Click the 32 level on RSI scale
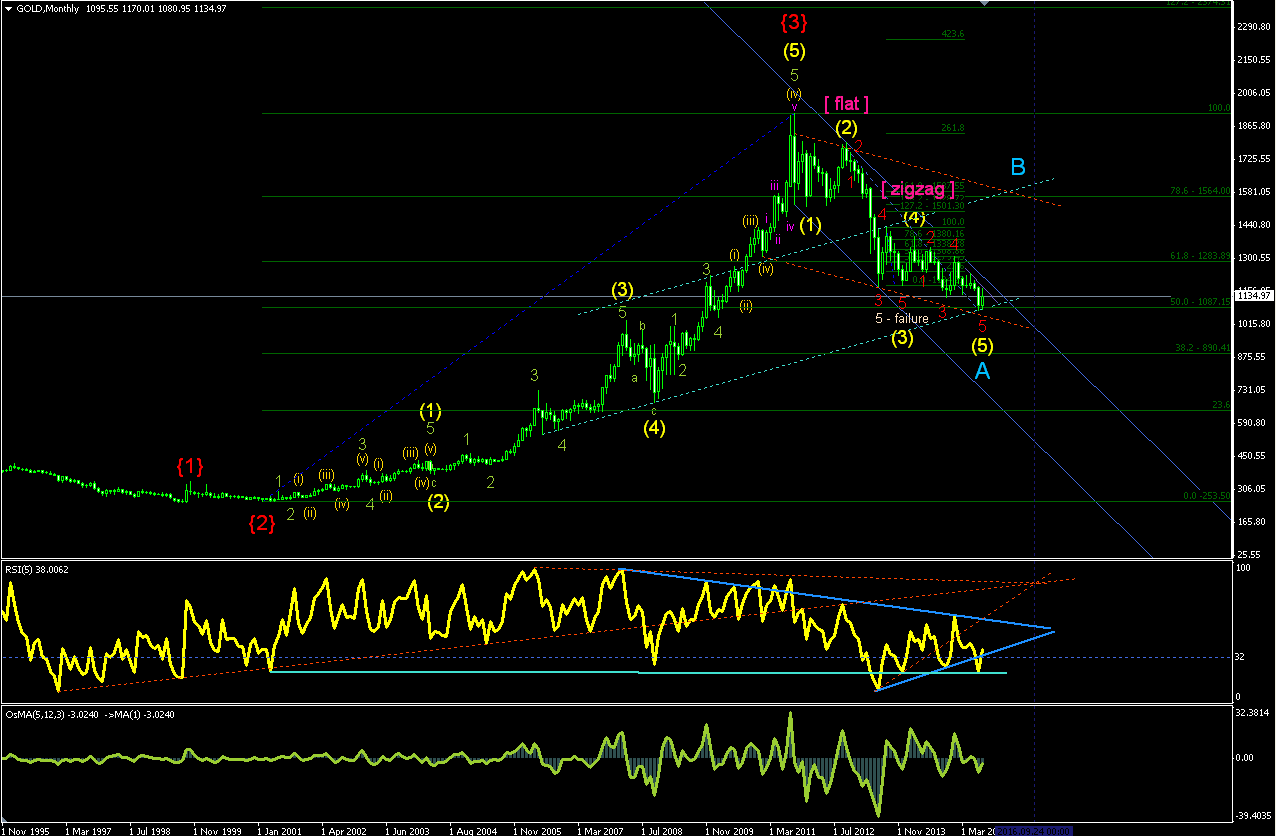Image resolution: width=1276 pixels, height=836 pixels. 1241,657
